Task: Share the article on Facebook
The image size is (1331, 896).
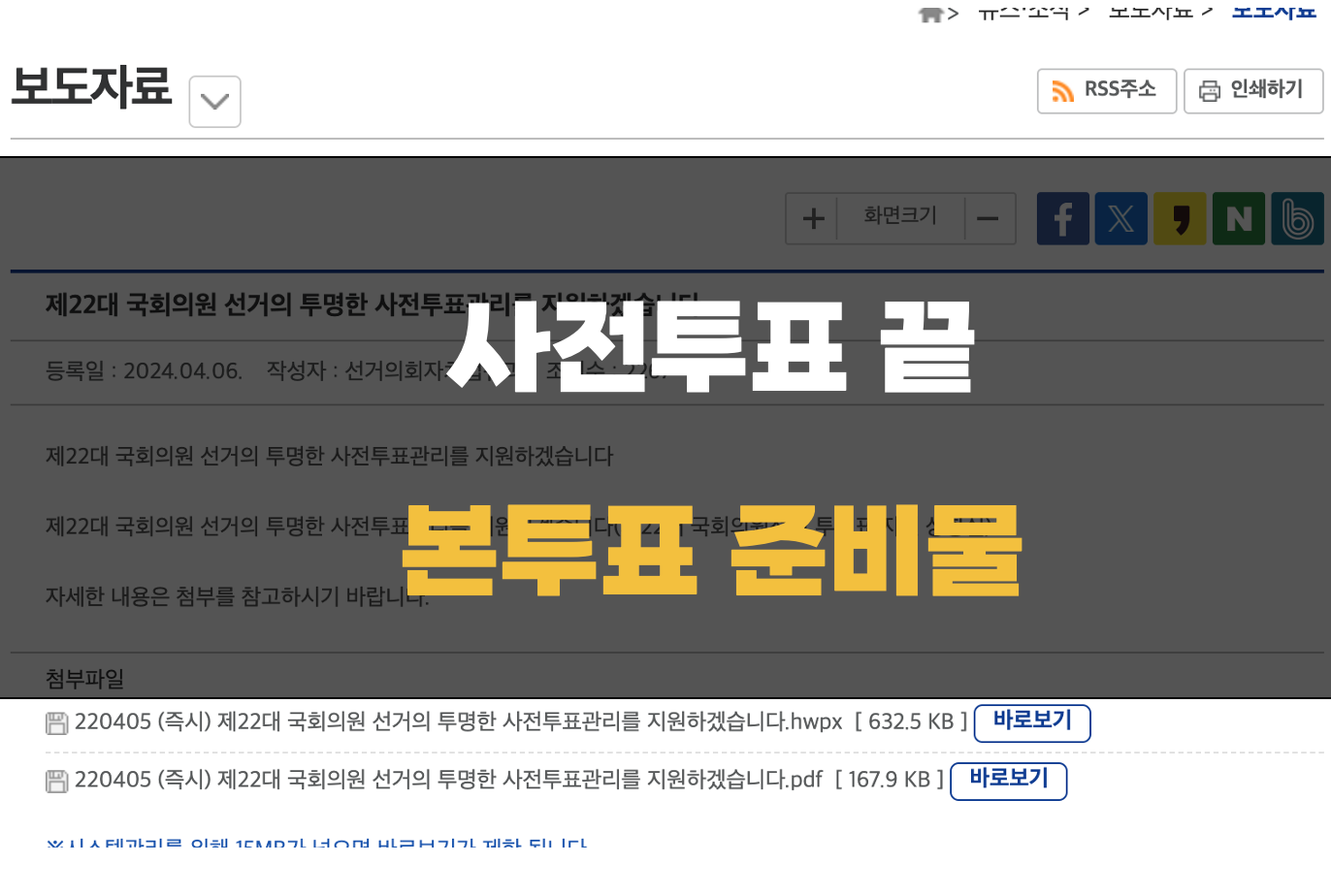Action: pyautogui.click(x=1063, y=218)
